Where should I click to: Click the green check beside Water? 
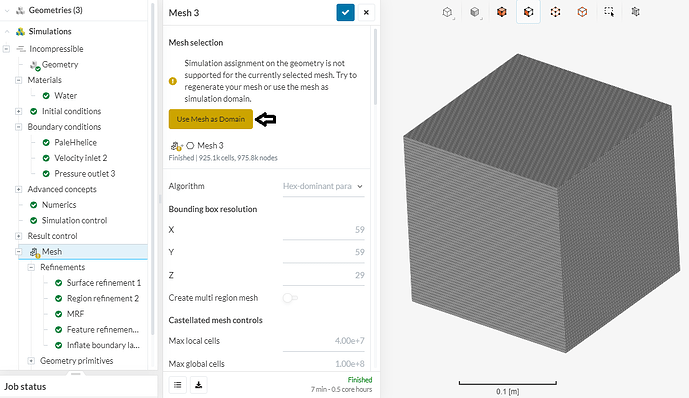coord(46,95)
